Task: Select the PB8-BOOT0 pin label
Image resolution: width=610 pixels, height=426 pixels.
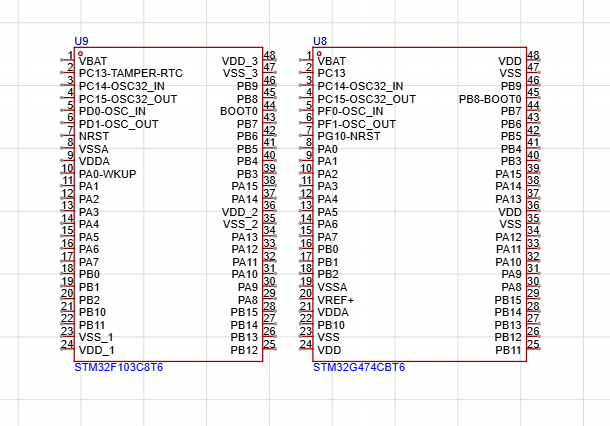Action: click(490, 99)
